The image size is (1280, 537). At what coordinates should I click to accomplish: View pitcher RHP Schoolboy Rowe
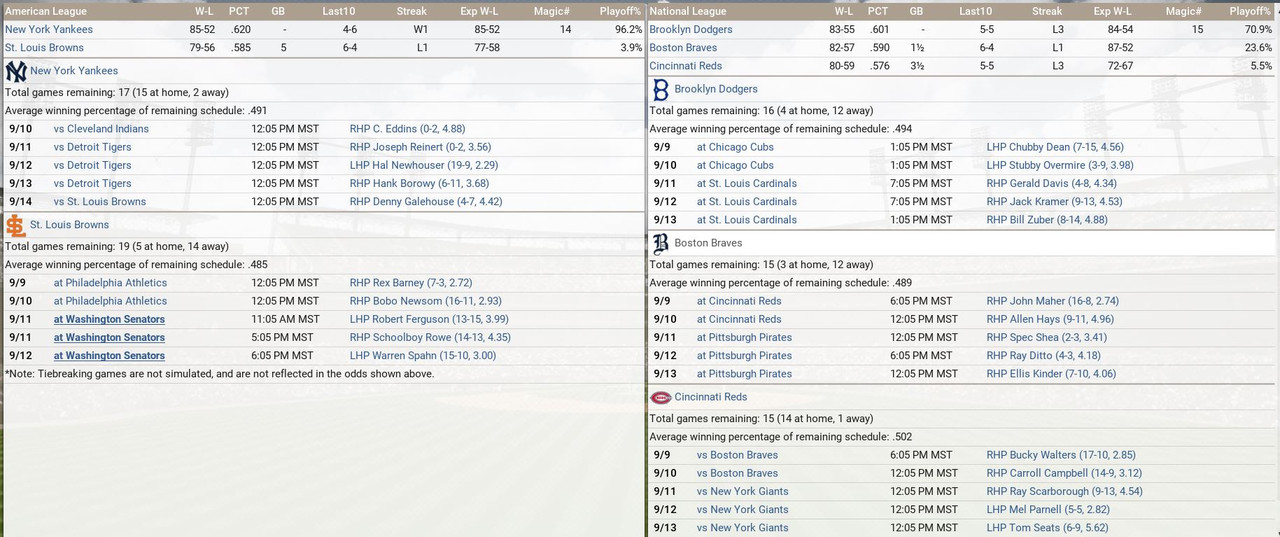pos(430,337)
